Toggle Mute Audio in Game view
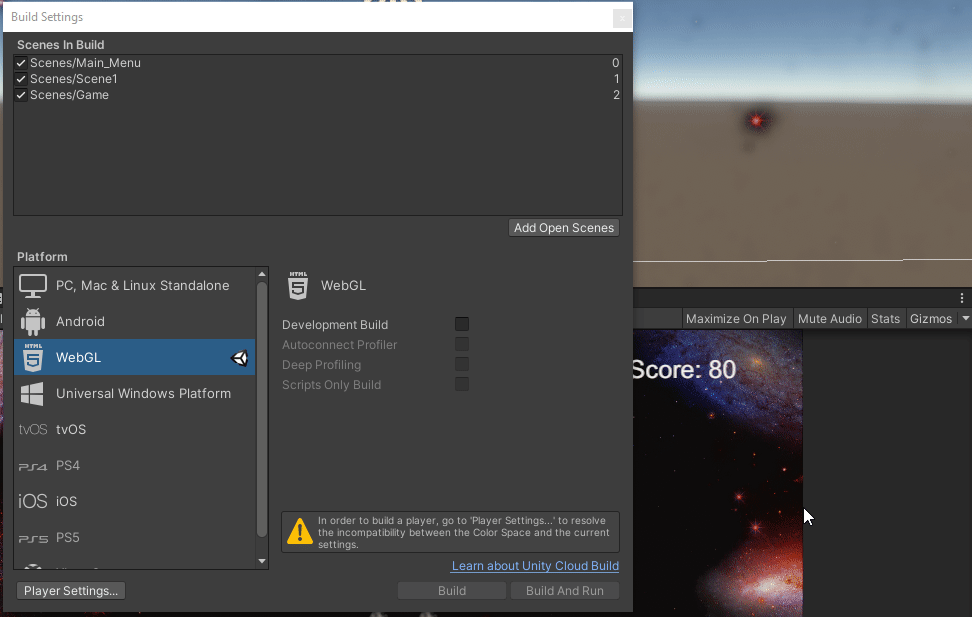The height and width of the screenshot is (617, 972). (829, 319)
